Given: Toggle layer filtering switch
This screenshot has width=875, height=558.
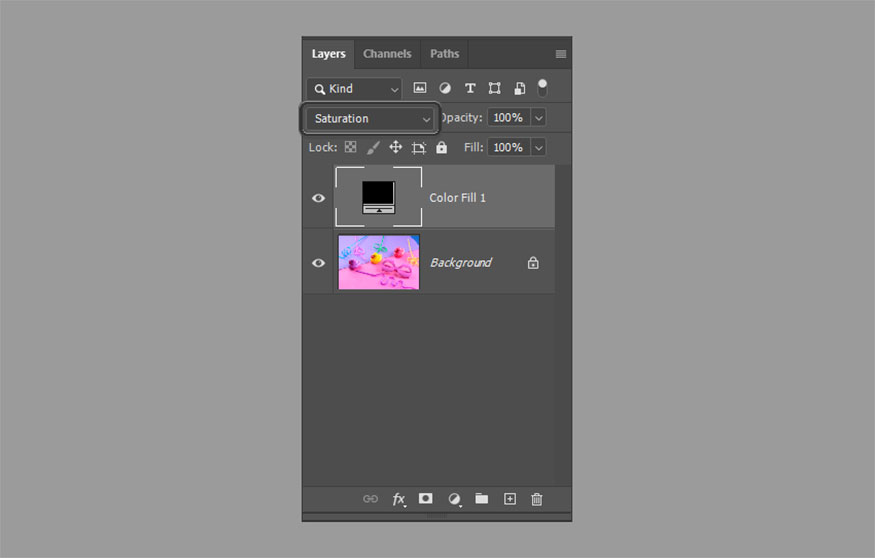Looking at the screenshot, I should [x=542, y=88].
